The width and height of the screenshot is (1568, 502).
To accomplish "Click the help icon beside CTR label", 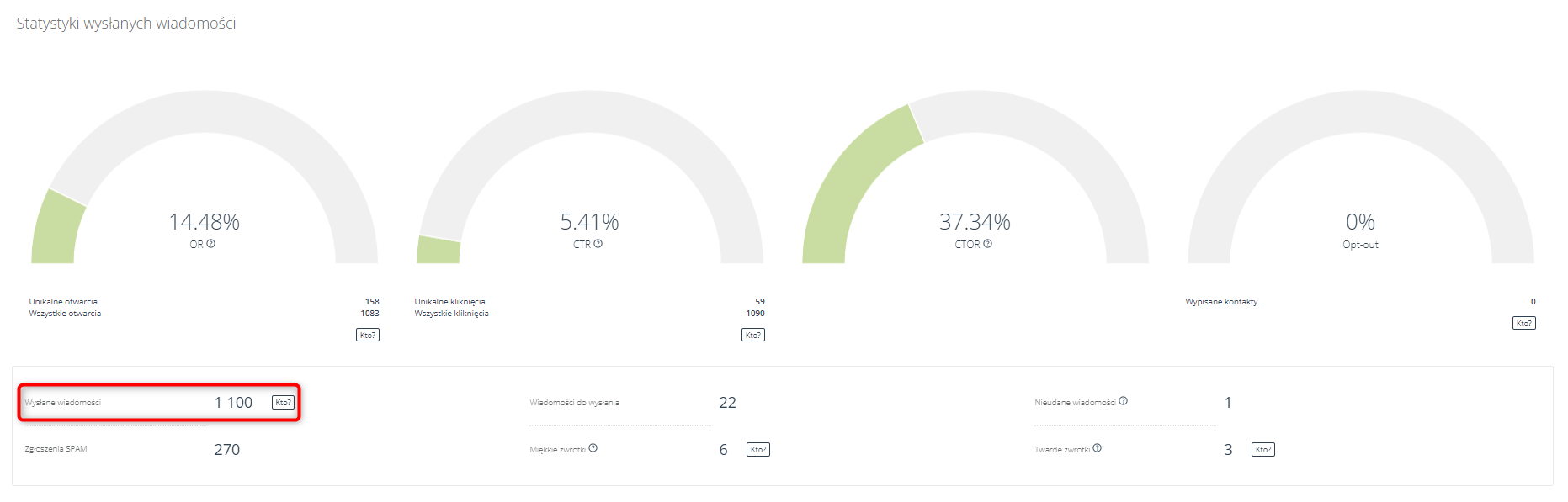I will (x=598, y=244).
